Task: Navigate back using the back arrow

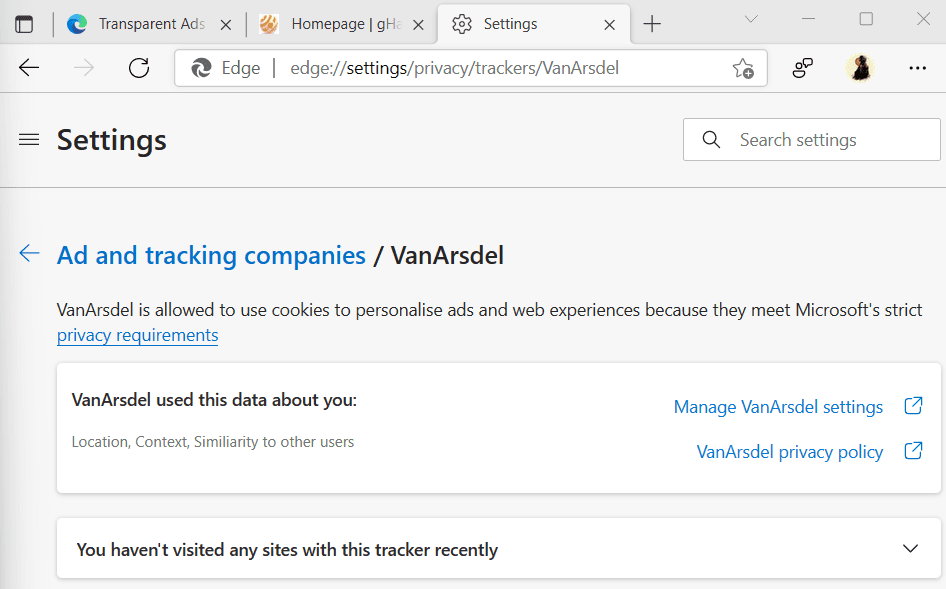Action: coord(29,68)
